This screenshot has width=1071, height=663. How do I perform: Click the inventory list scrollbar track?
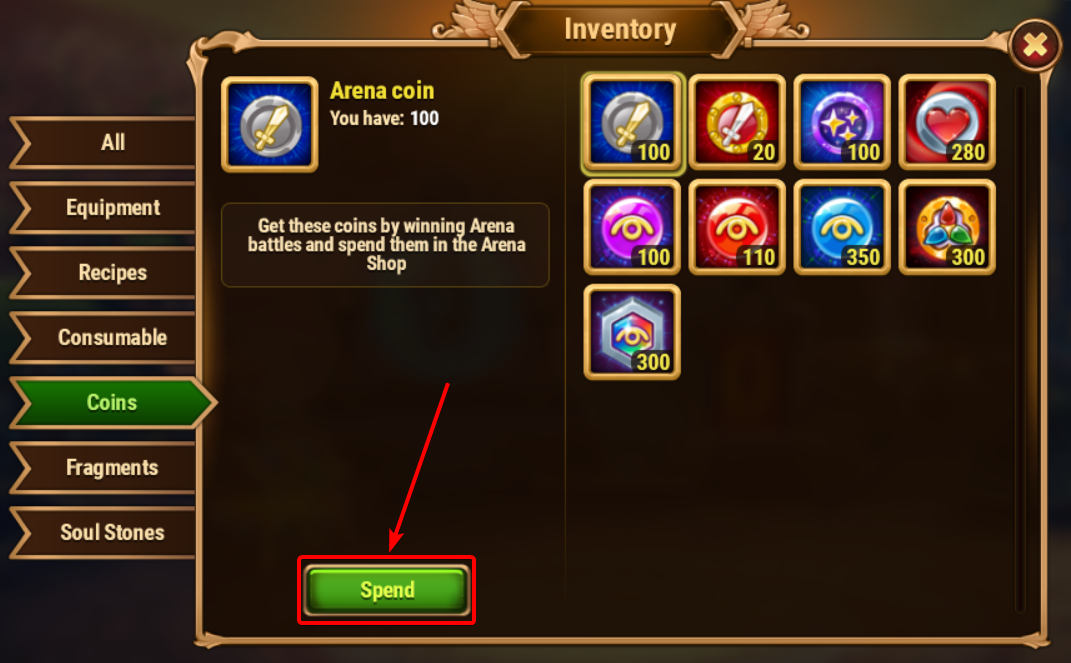(1020, 348)
